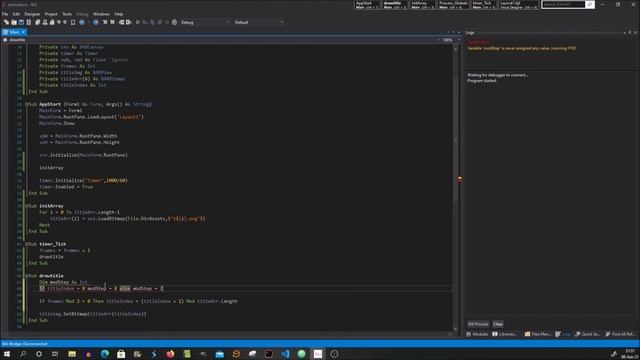Viewport: 640px width, 360px height.
Task: Click the Copy toolbar icon
Action: (38, 22)
